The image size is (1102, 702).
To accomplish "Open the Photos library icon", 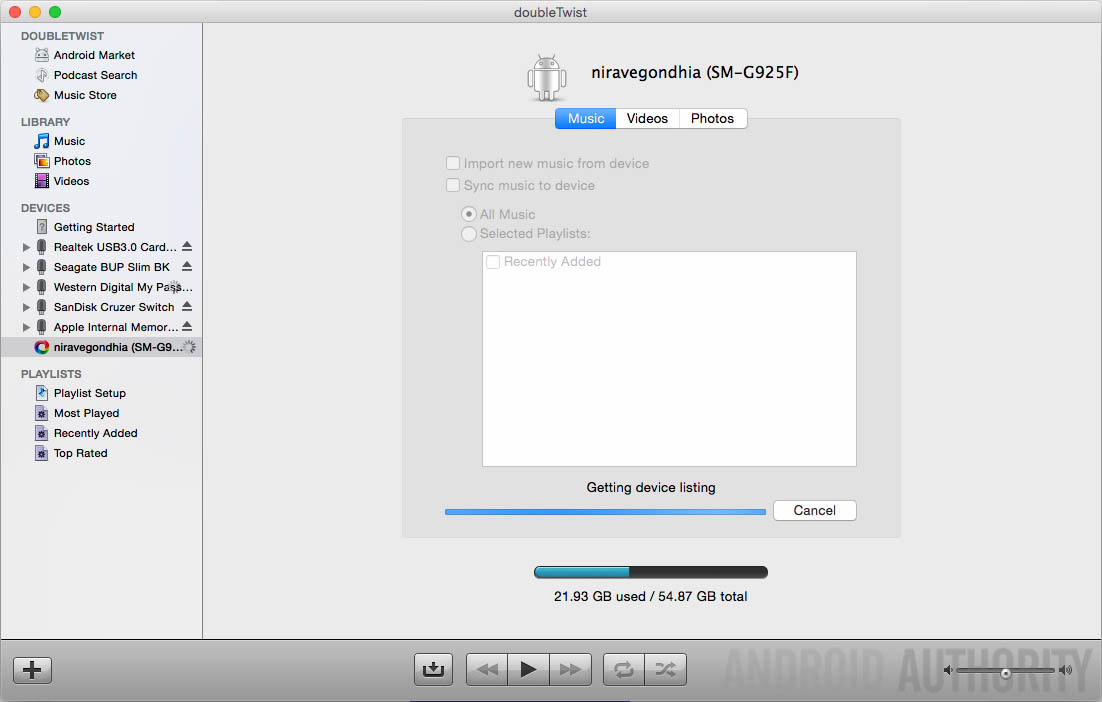I will pyautogui.click(x=41, y=161).
